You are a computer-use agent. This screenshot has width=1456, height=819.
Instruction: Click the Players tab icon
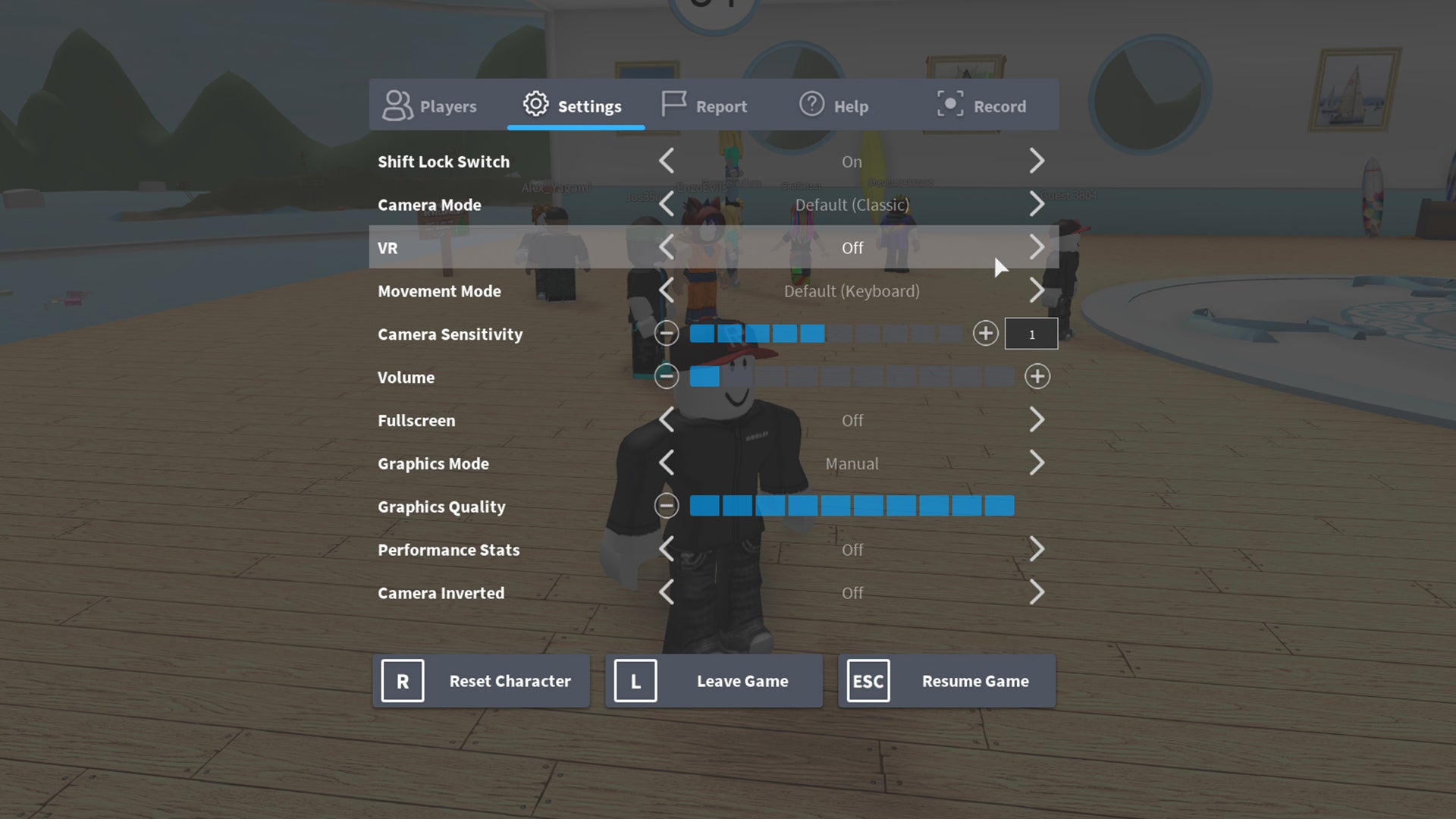point(398,106)
